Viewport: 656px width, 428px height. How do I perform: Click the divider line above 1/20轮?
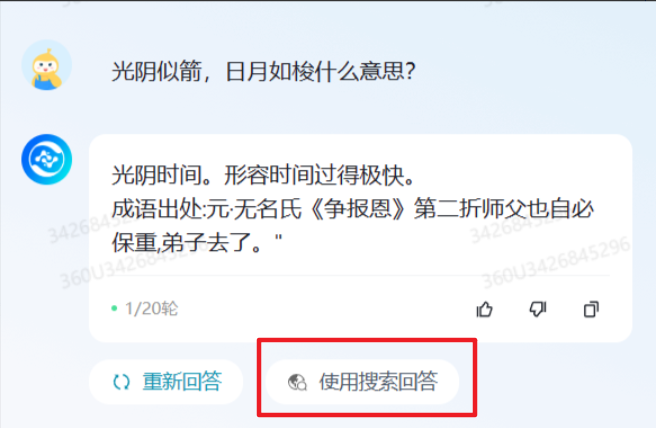[361, 275]
